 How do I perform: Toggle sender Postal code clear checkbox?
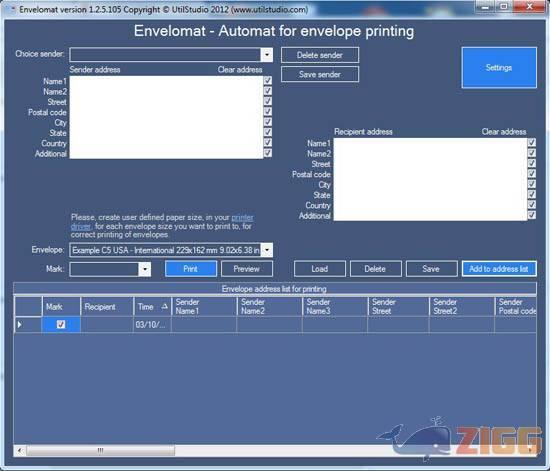[268, 112]
